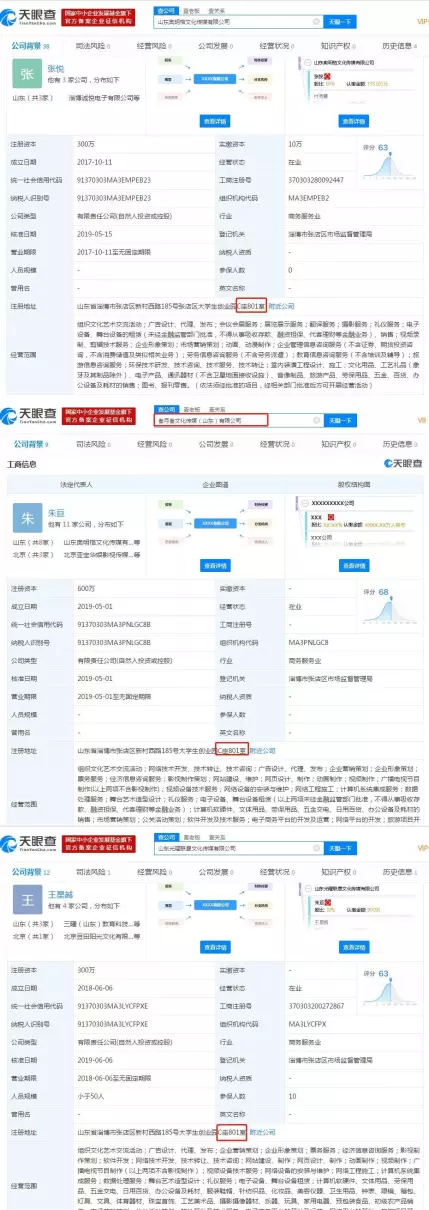The image size is (429, 1210).
Task: Click establishment date 2017-10-11 beside 成立日期
Action: pos(97,161)
